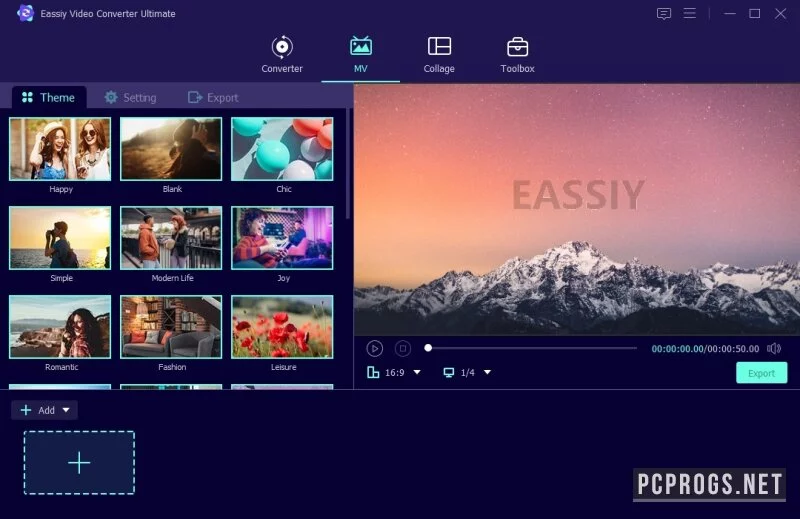Click the Add files button
The height and width of the screenshot is (519, 800).
point(44,410)
